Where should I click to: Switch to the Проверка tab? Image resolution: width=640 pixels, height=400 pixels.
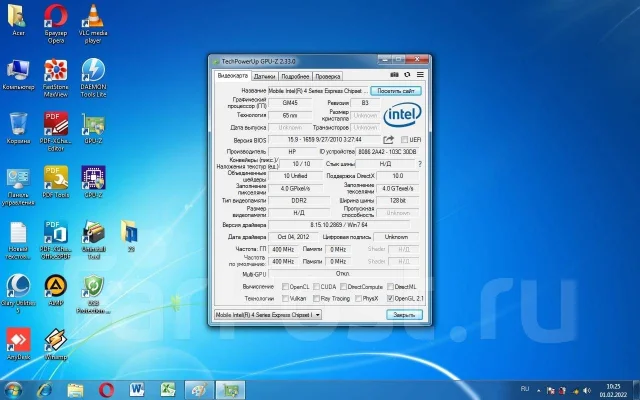pyautogui.click(x=327, y=76)
